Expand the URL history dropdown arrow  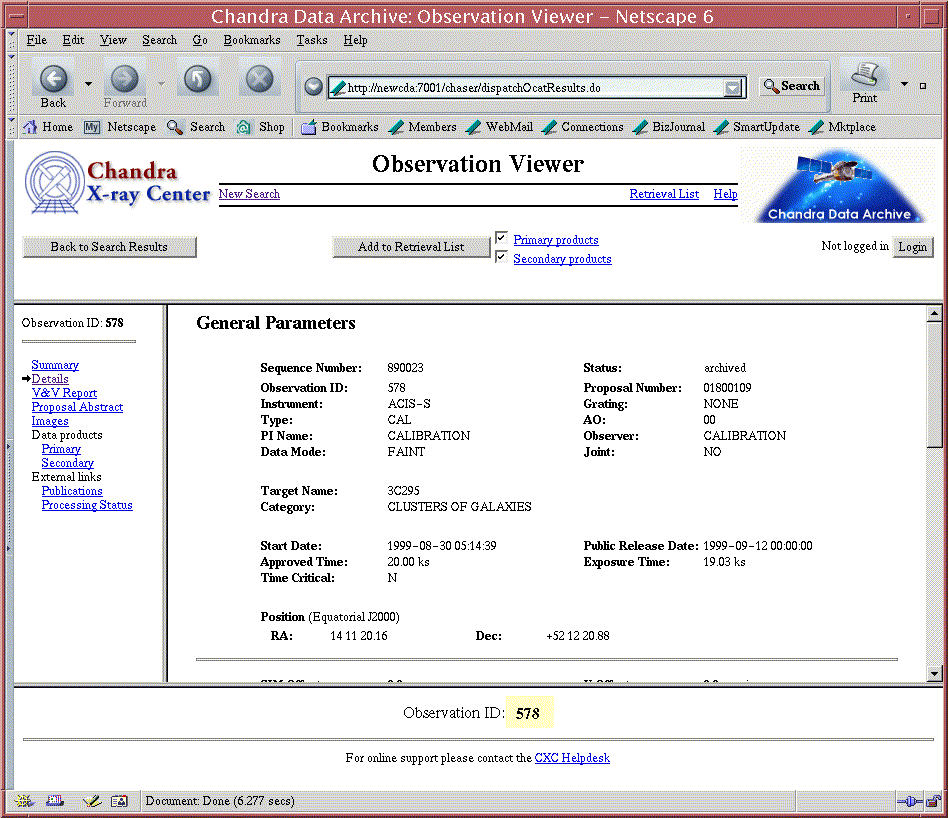click(734, 88)
